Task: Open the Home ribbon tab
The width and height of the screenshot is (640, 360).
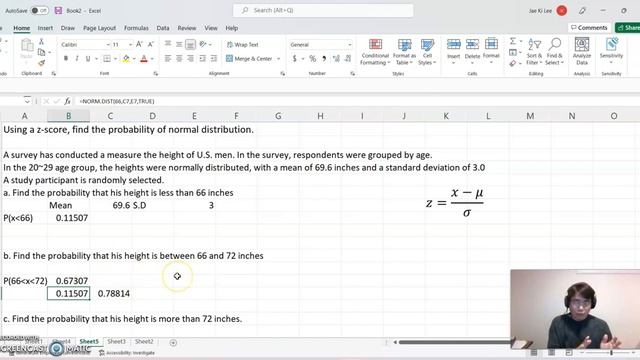Action: [22, 28]
